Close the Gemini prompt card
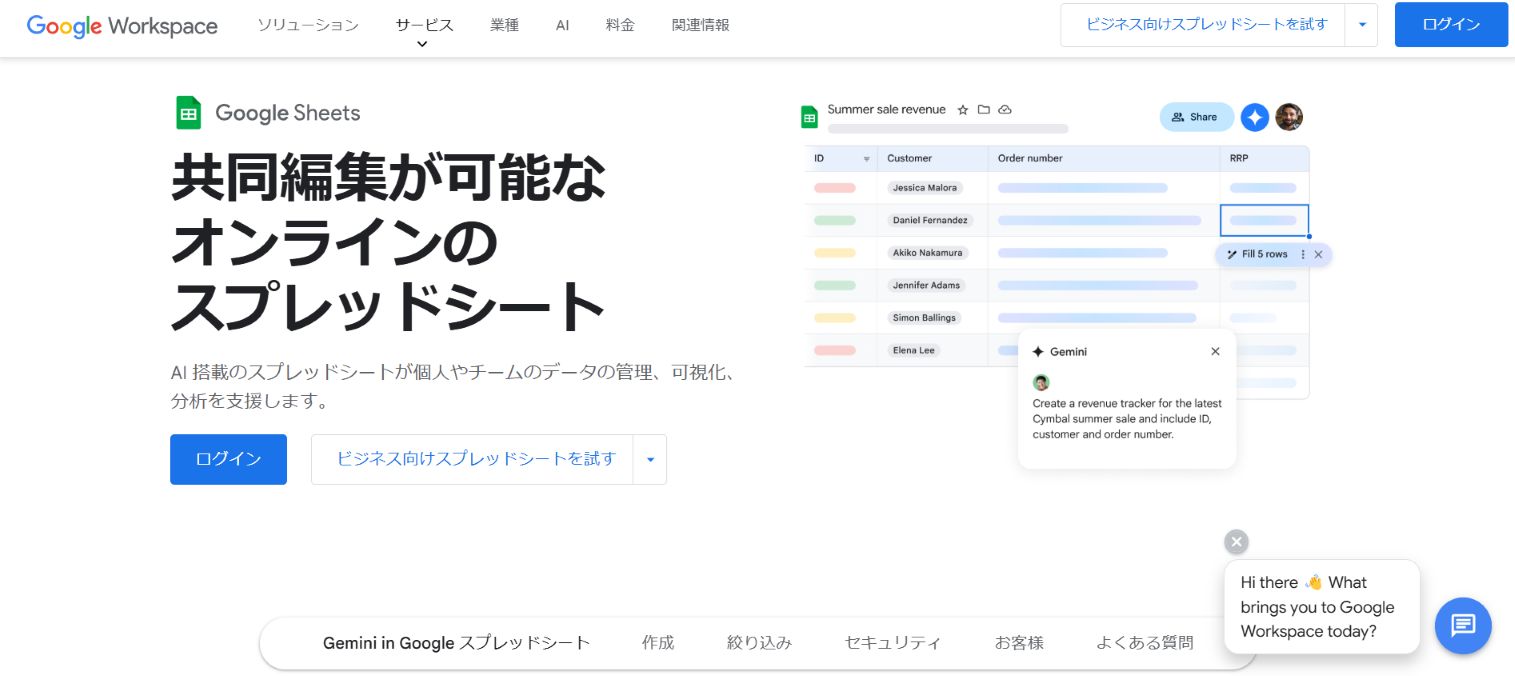 1215,351
